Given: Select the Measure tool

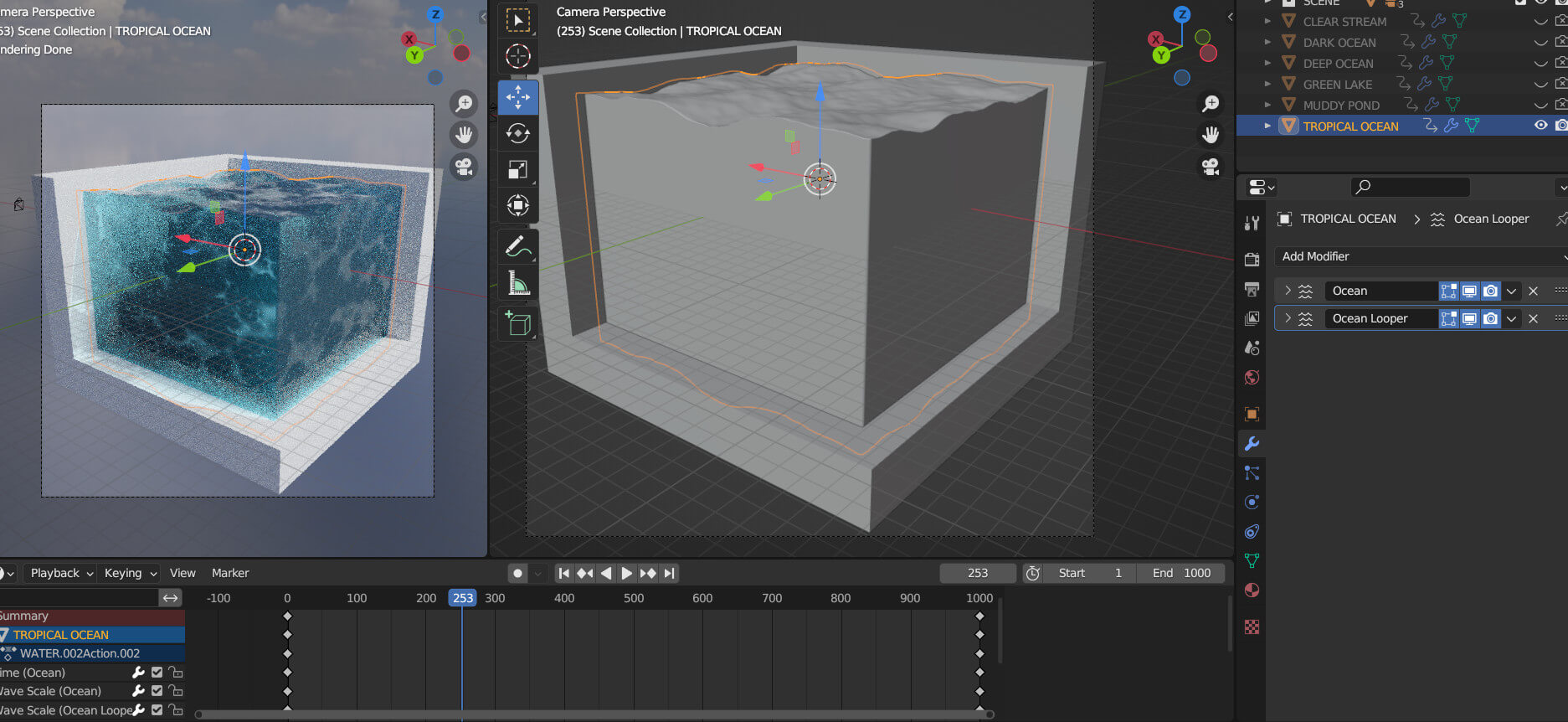Looking at the screenshot, I should click(517, 285).
